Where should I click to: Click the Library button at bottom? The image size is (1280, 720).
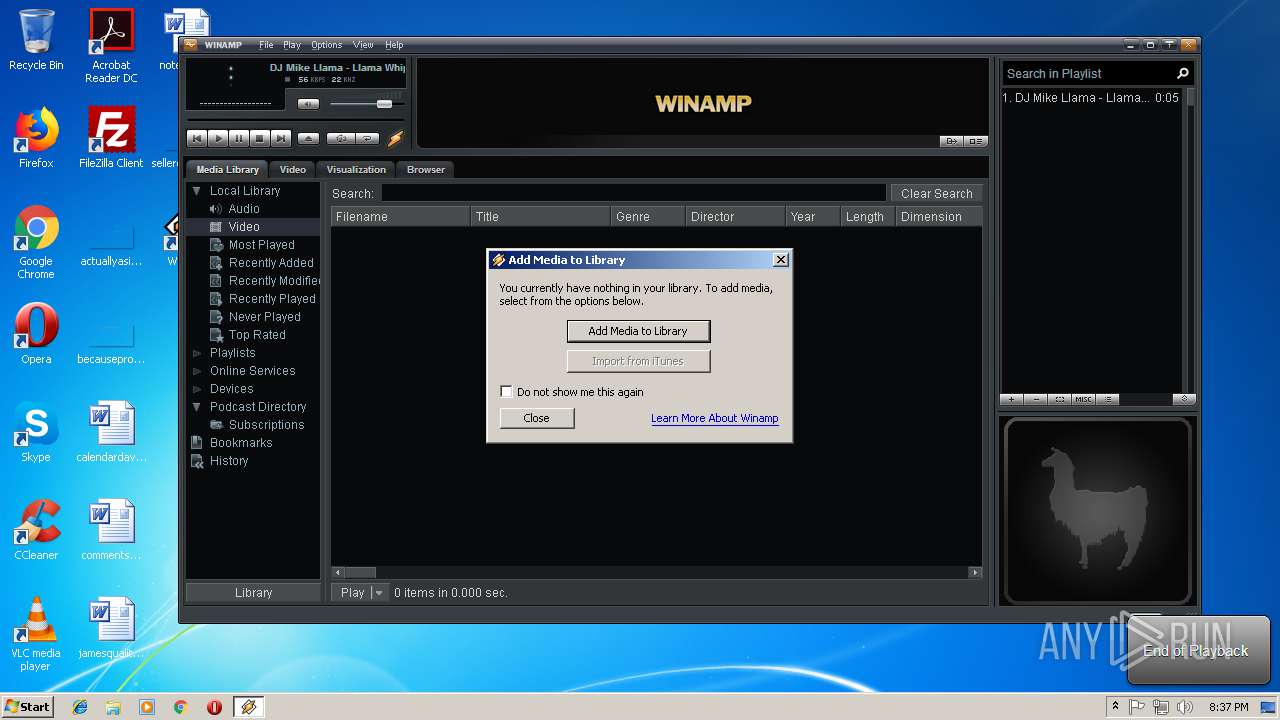253,593
